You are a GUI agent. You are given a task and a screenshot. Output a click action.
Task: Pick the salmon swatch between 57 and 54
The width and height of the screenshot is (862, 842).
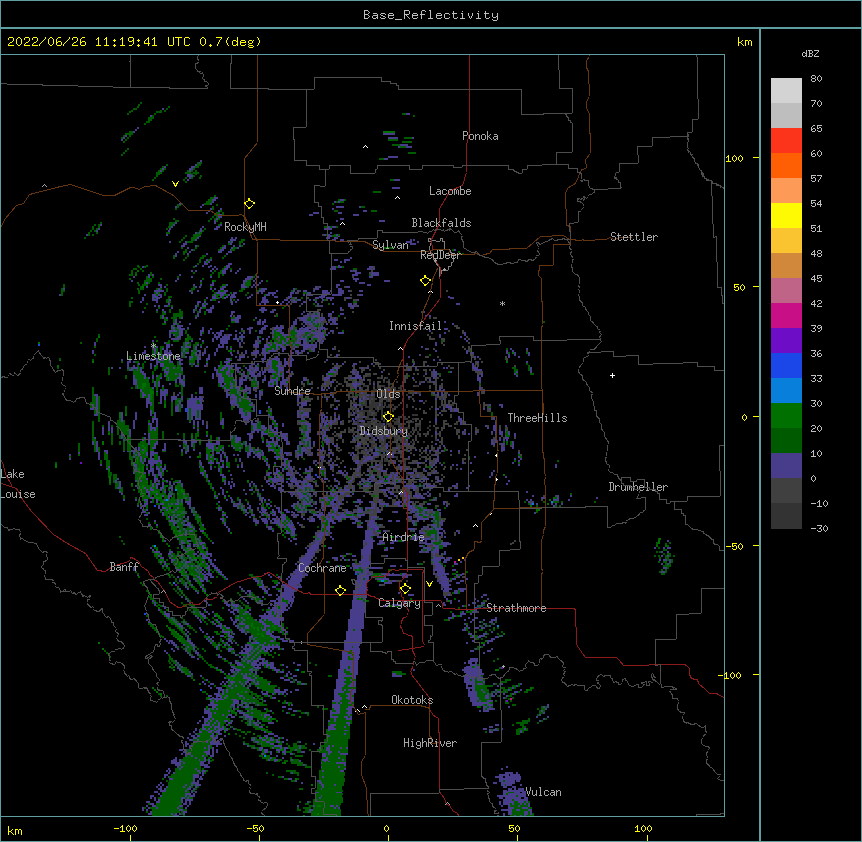pos(786,191)
